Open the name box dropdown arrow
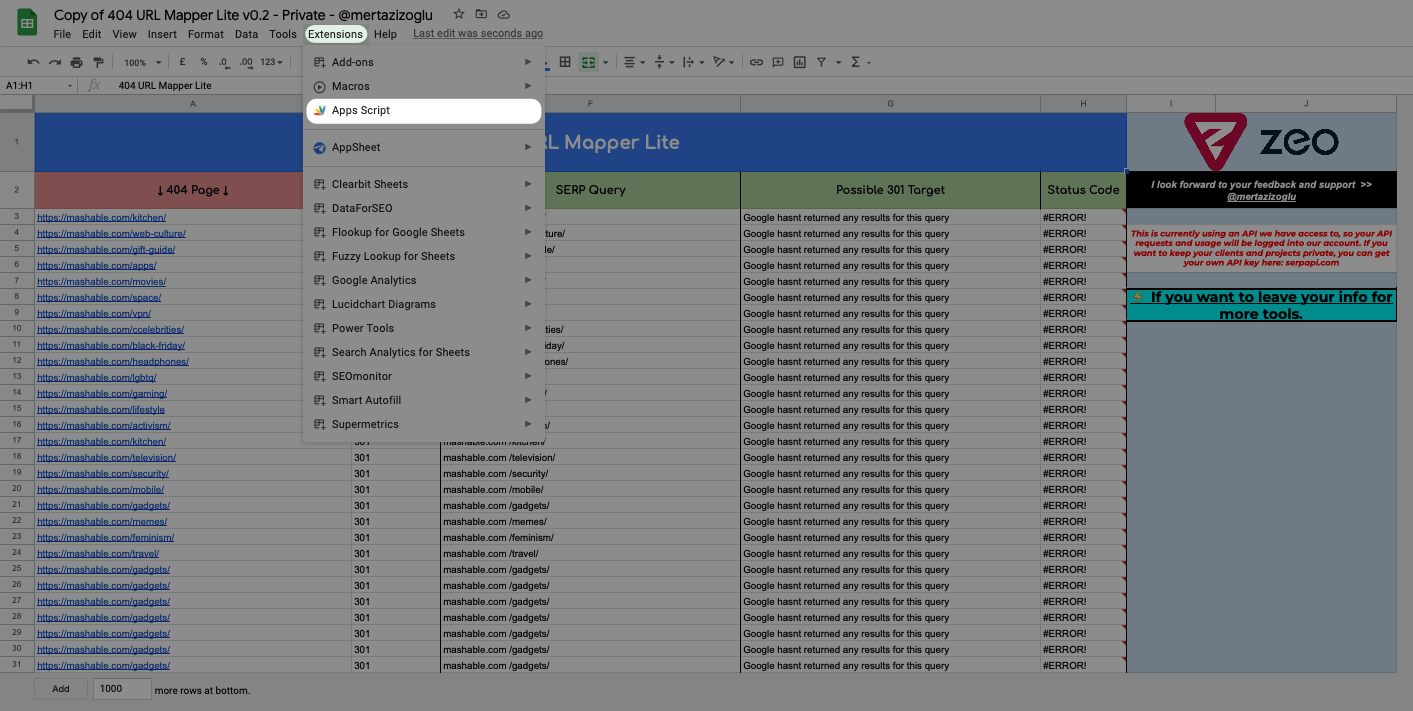Image resolution: width=1413 pixels, height=711 pixels. click(70, 86)
